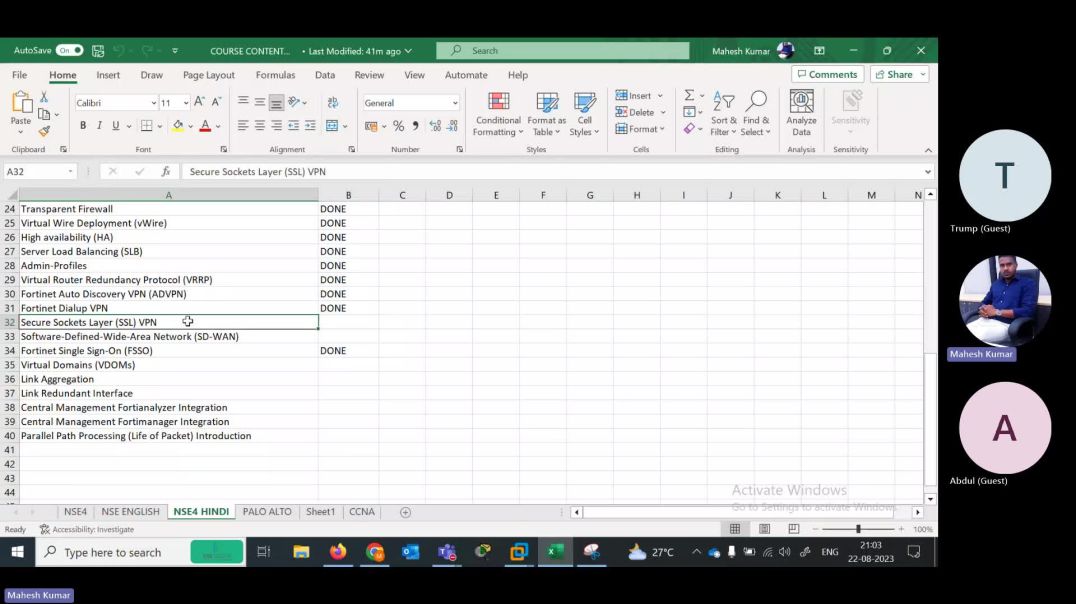Screen dimensions: 1076x604
Task: Click the Insert cells button
Action: pos(633,95)
